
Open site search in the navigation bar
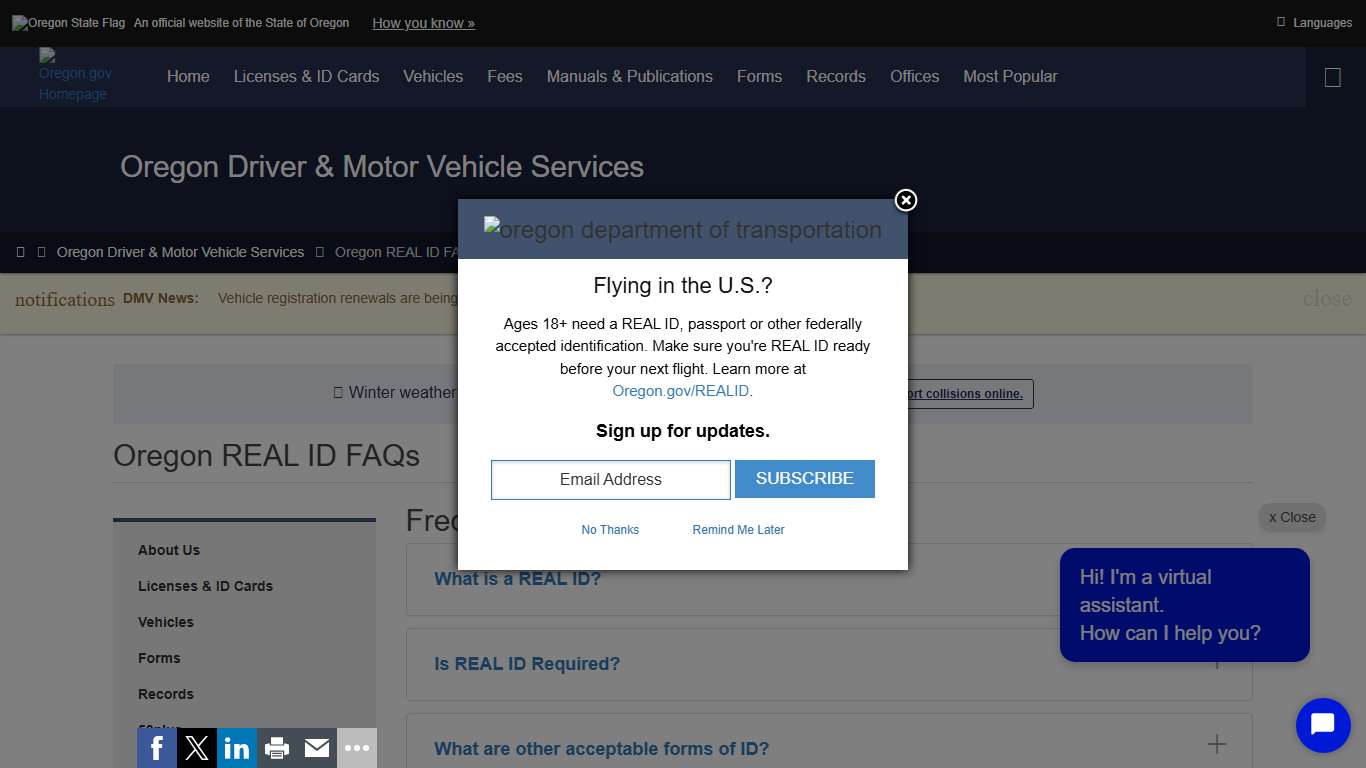(x=1332, y=77)
